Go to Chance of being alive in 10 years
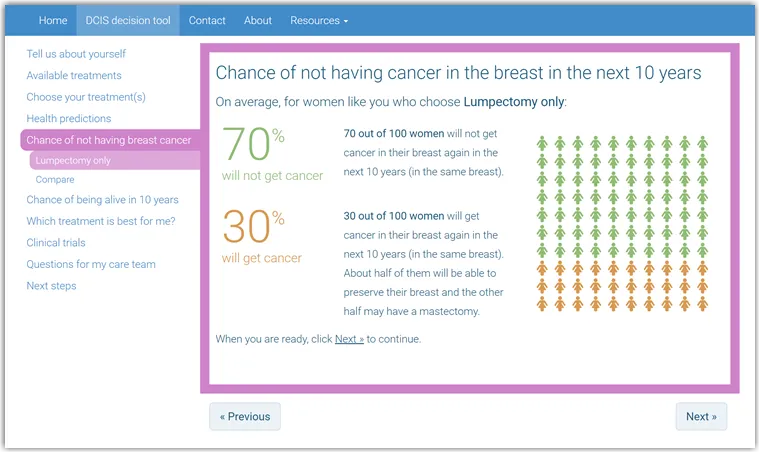The height and width of the screenshot is (453, 760). point(102,200)
